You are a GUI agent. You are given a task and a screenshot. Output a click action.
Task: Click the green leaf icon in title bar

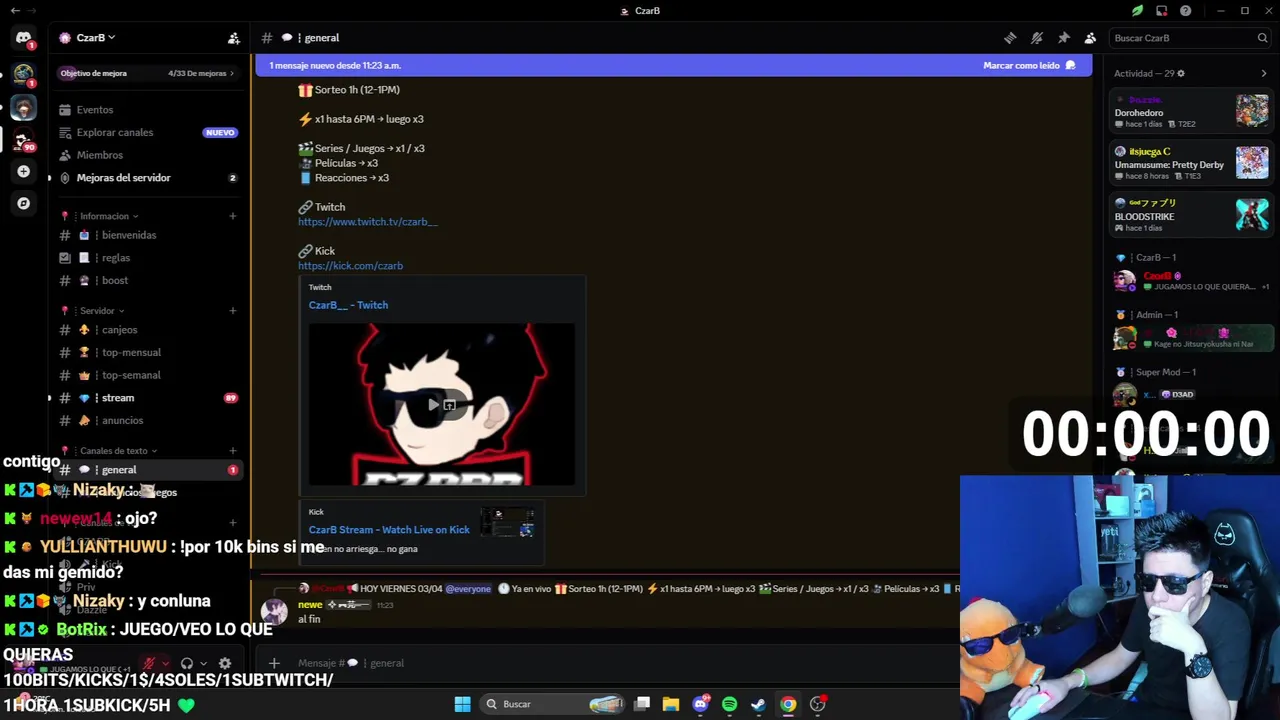point(1137,11)
